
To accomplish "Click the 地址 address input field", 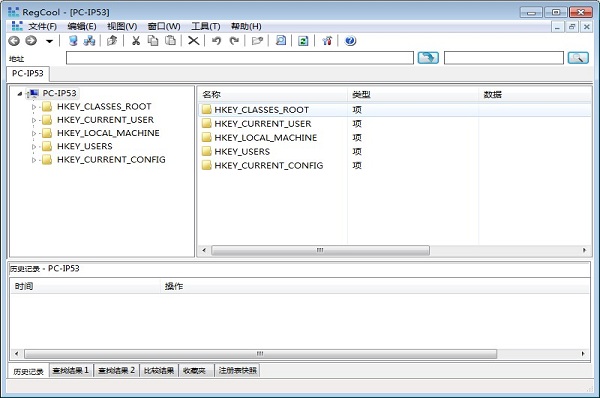I will 240,58.
